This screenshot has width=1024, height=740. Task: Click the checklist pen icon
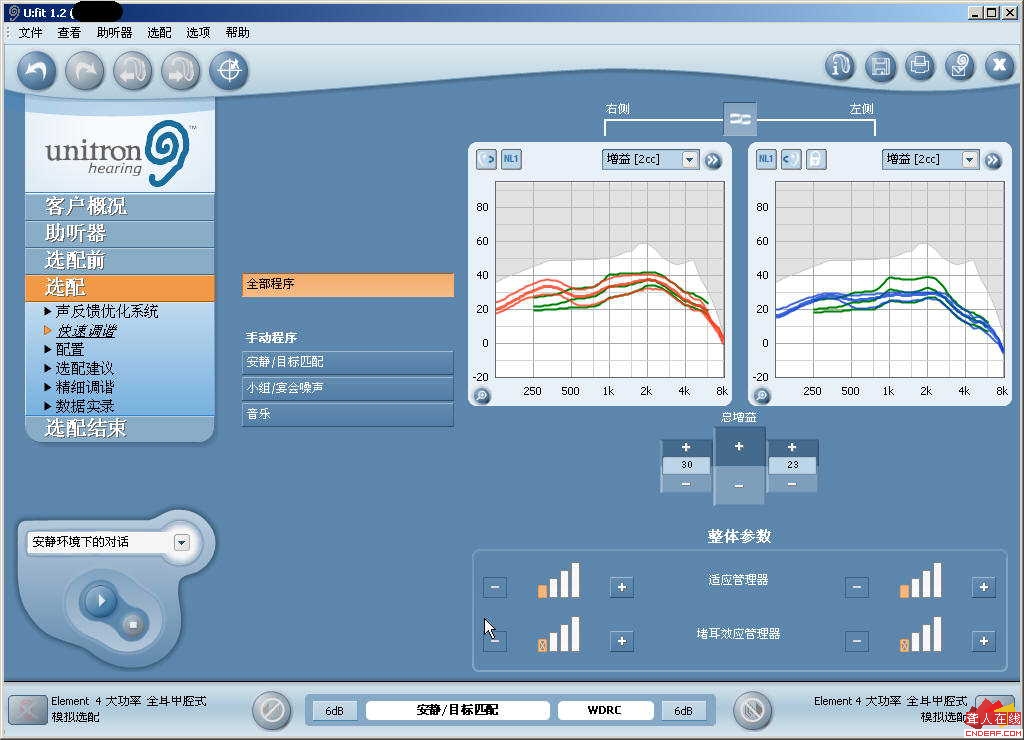pyautogui.click(x=959, y=66)
